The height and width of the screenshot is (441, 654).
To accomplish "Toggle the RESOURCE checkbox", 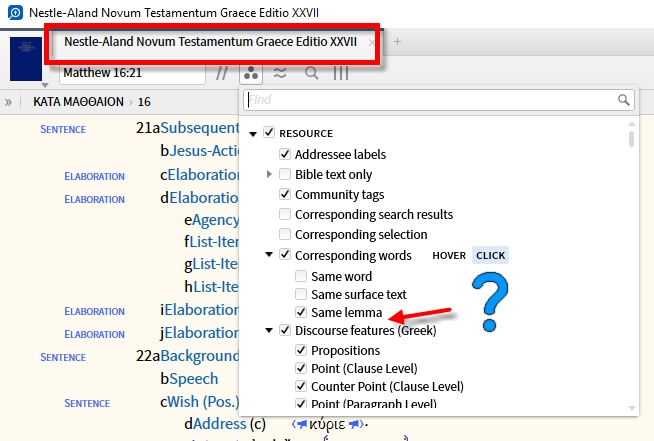I will tap(269, 133).
